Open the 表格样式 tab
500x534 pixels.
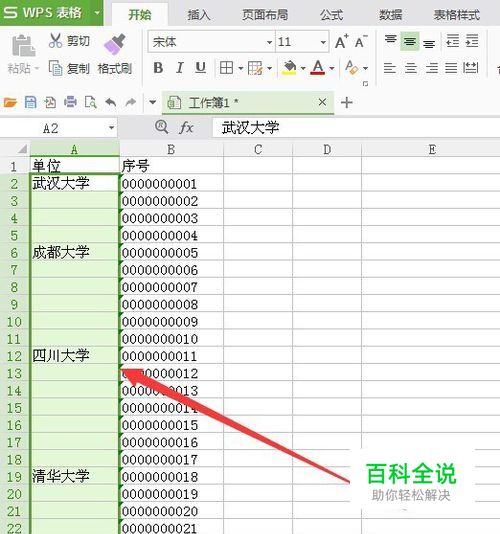point(457,15)
